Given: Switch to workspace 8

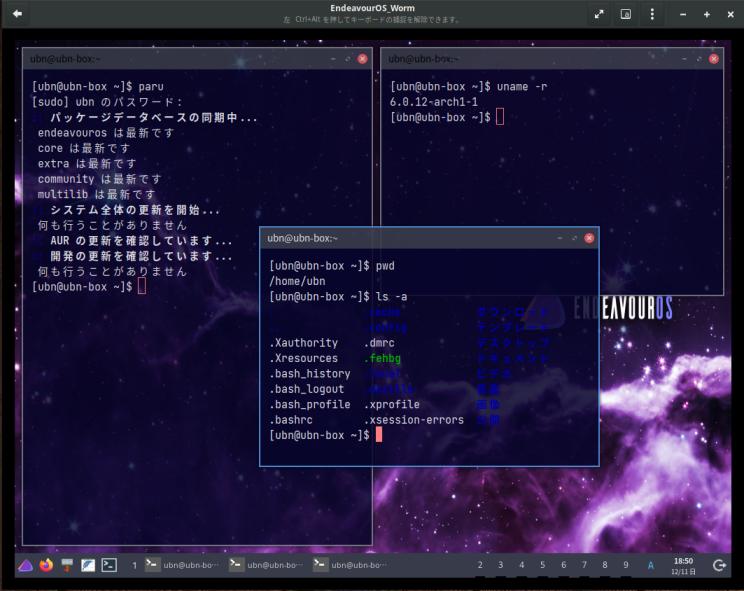Looking at the screenshot, I should [605, 565].
